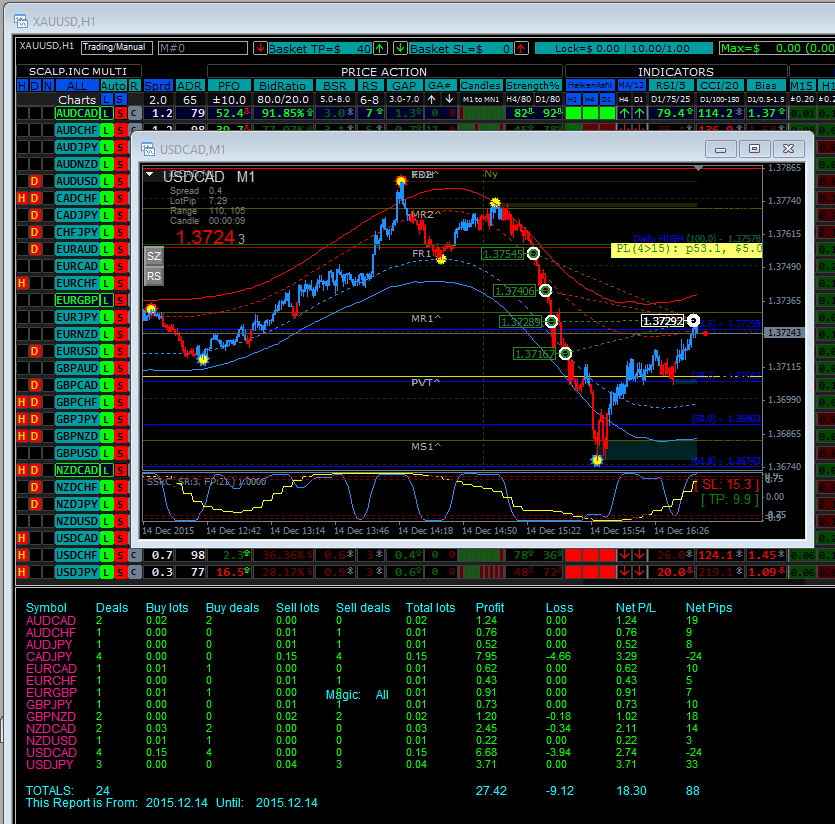
Task: Click the Basket TP value field
Action: (x=320, y=48)
